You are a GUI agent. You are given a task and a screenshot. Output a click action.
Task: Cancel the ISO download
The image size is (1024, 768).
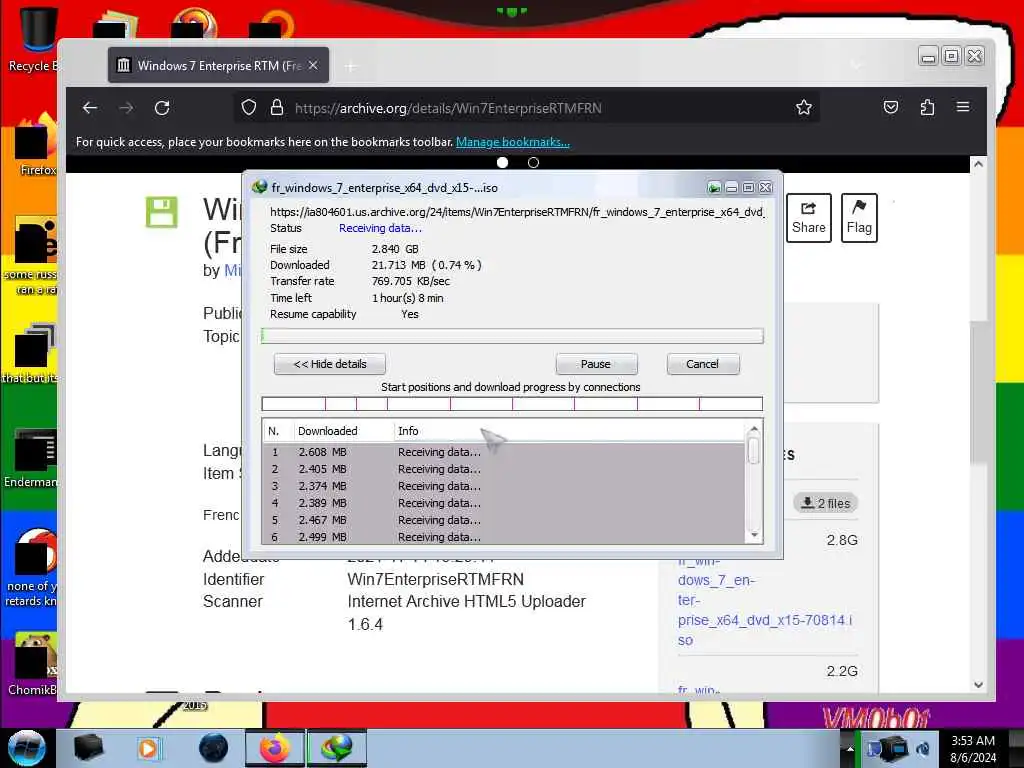click(703, 364)
